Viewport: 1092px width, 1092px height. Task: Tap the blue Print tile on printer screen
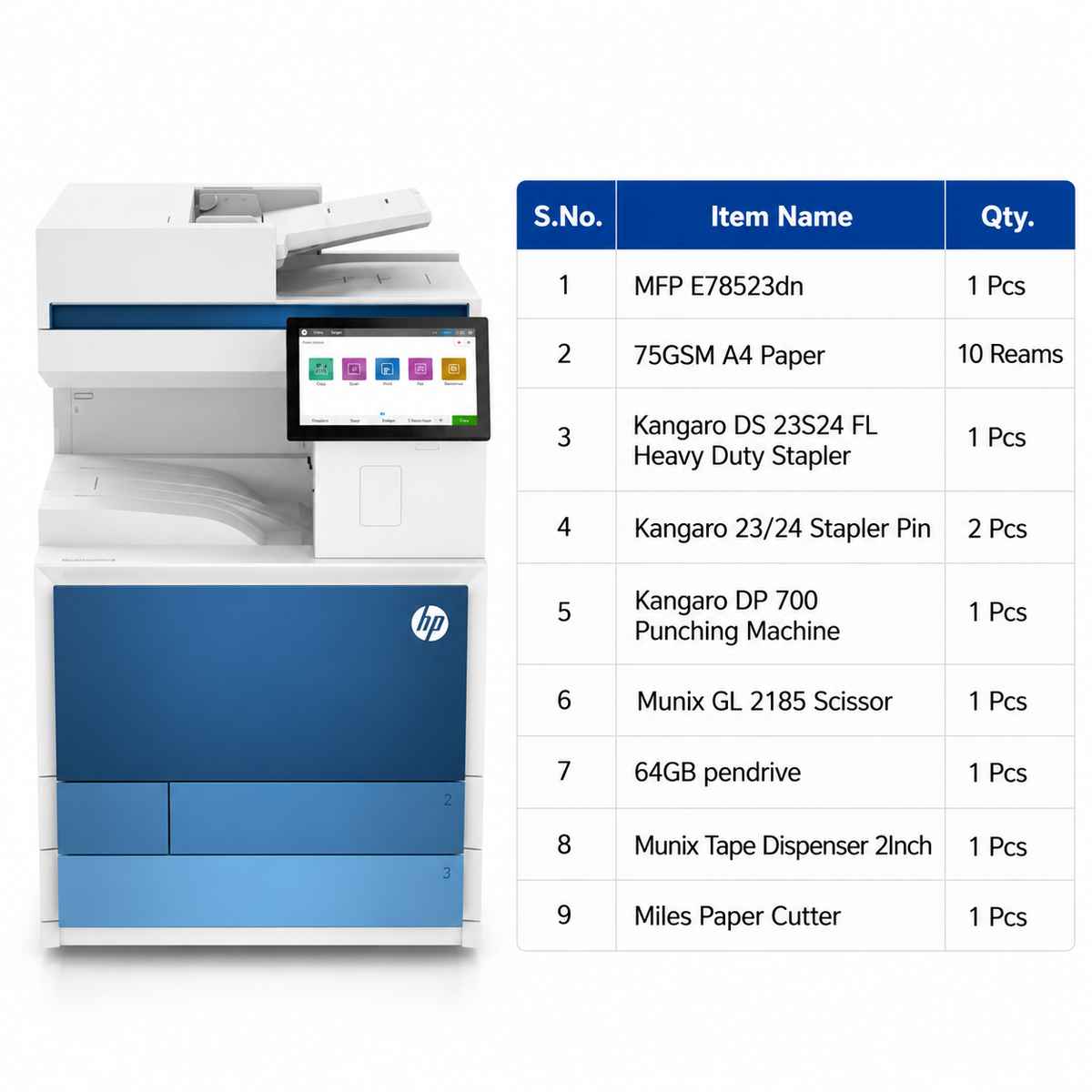(x=387, y=369)
